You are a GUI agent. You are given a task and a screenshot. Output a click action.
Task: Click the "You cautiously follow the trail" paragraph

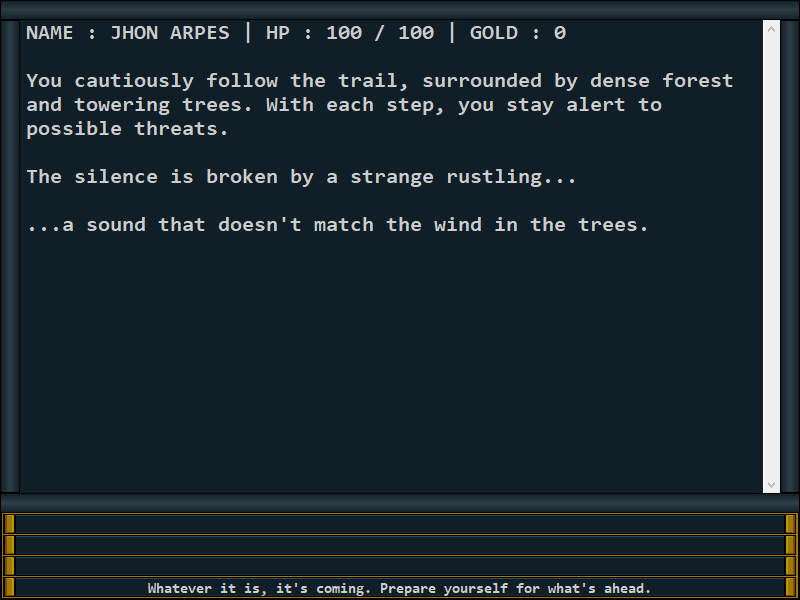(380, 105)
